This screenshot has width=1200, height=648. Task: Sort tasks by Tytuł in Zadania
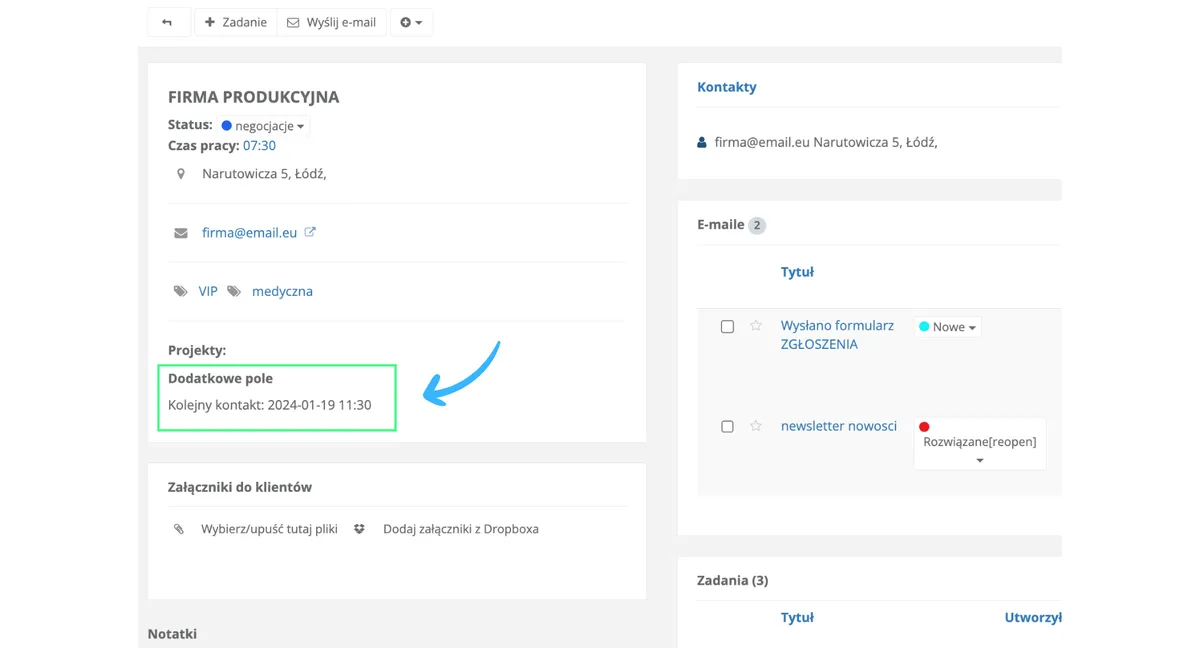pyautogui.click(x=797, y=618)
